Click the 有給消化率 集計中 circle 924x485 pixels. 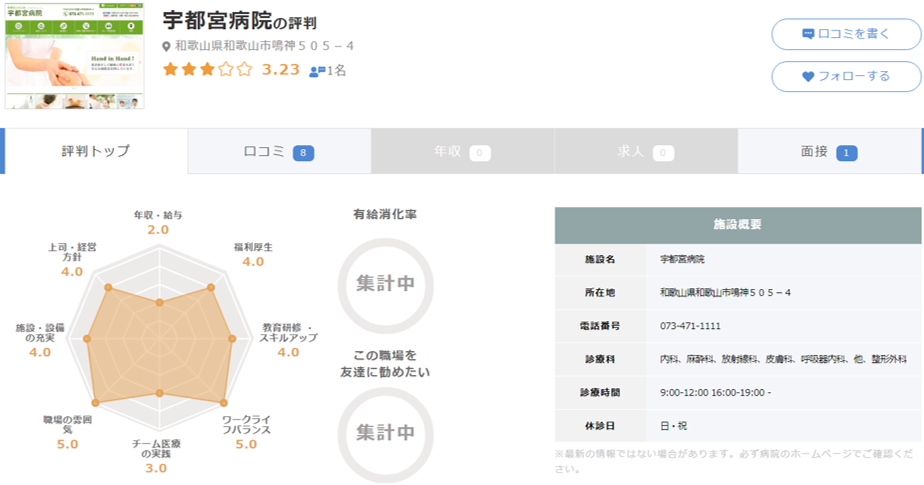pos(385,285)
